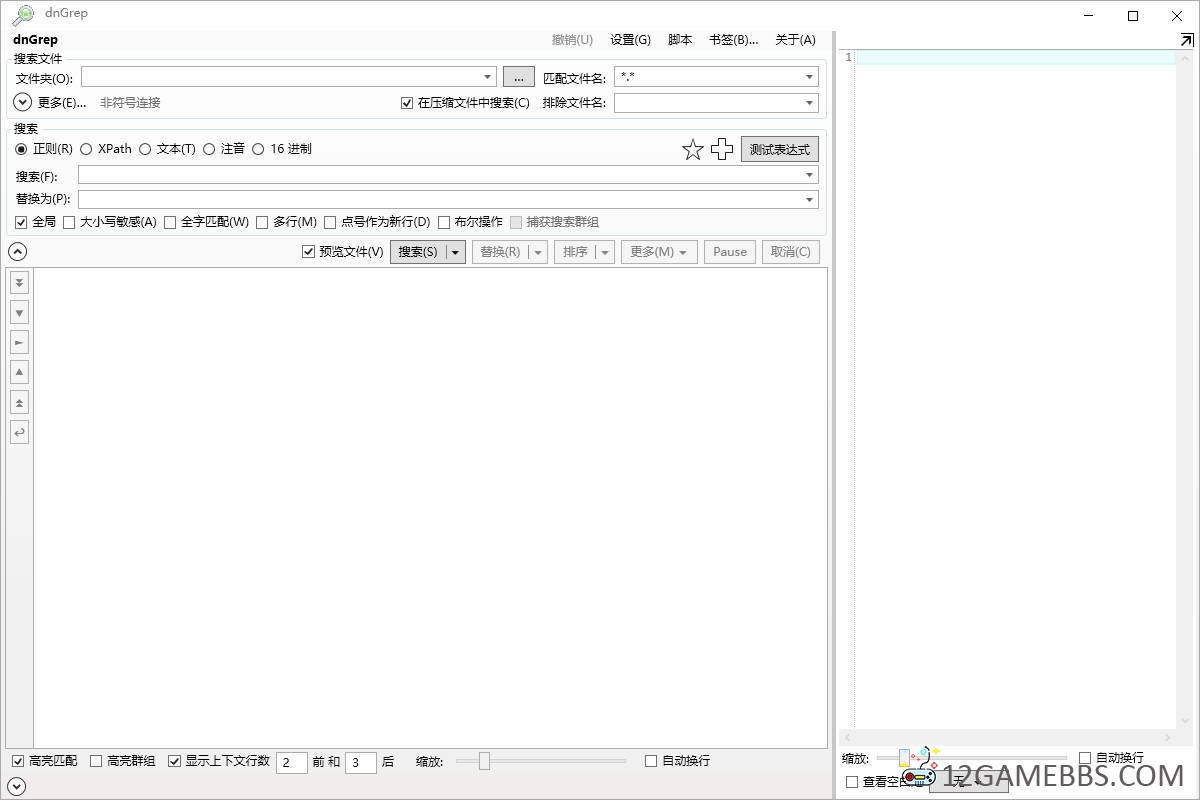Open the 匹配文件名 pattern dropdown
The image size is (1200, 800).
coord(810,77)
